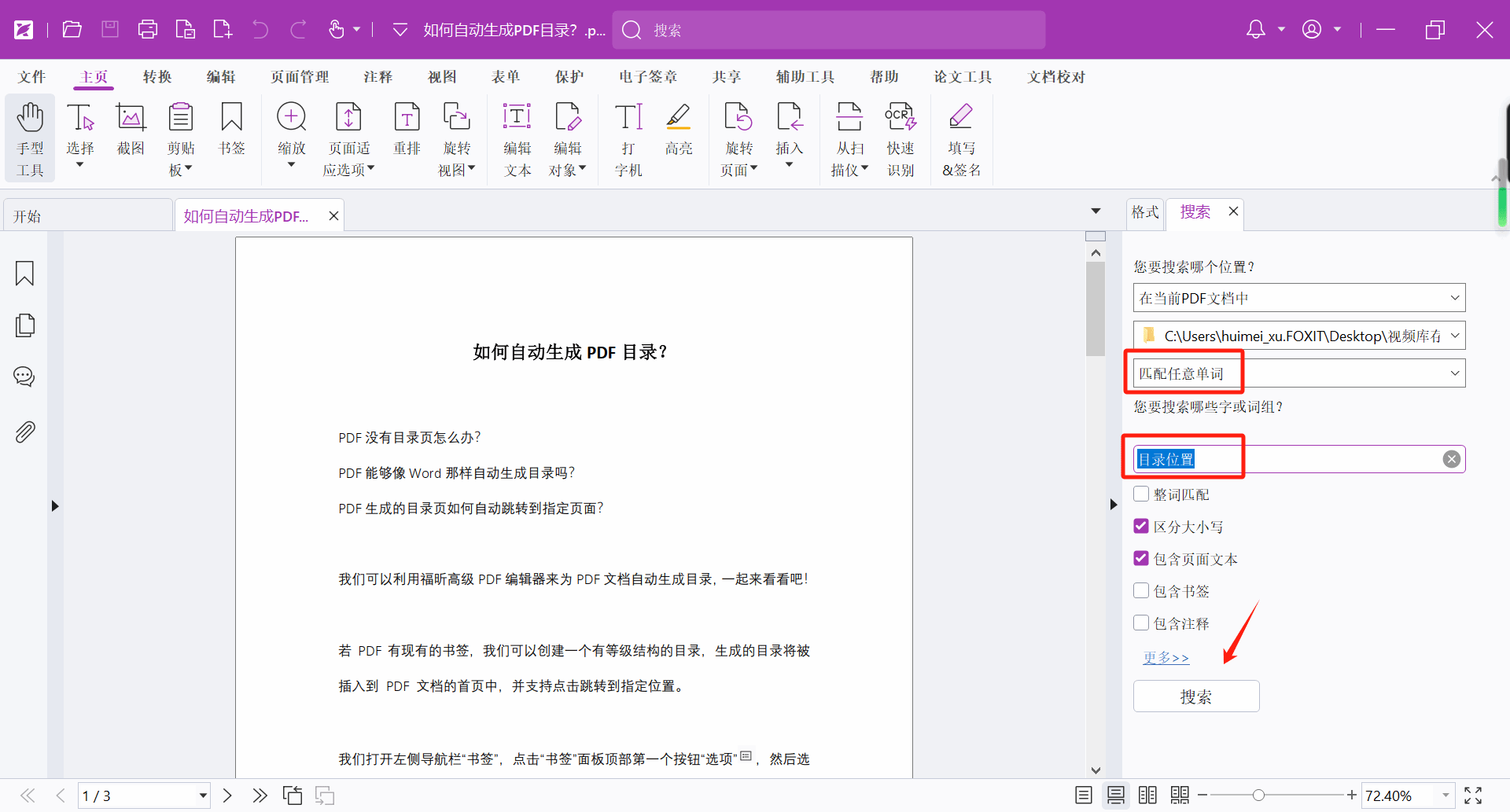Click the More (更多>>) link
The width and height of the screenshot is (1510, 812).
click(1166, 657)
